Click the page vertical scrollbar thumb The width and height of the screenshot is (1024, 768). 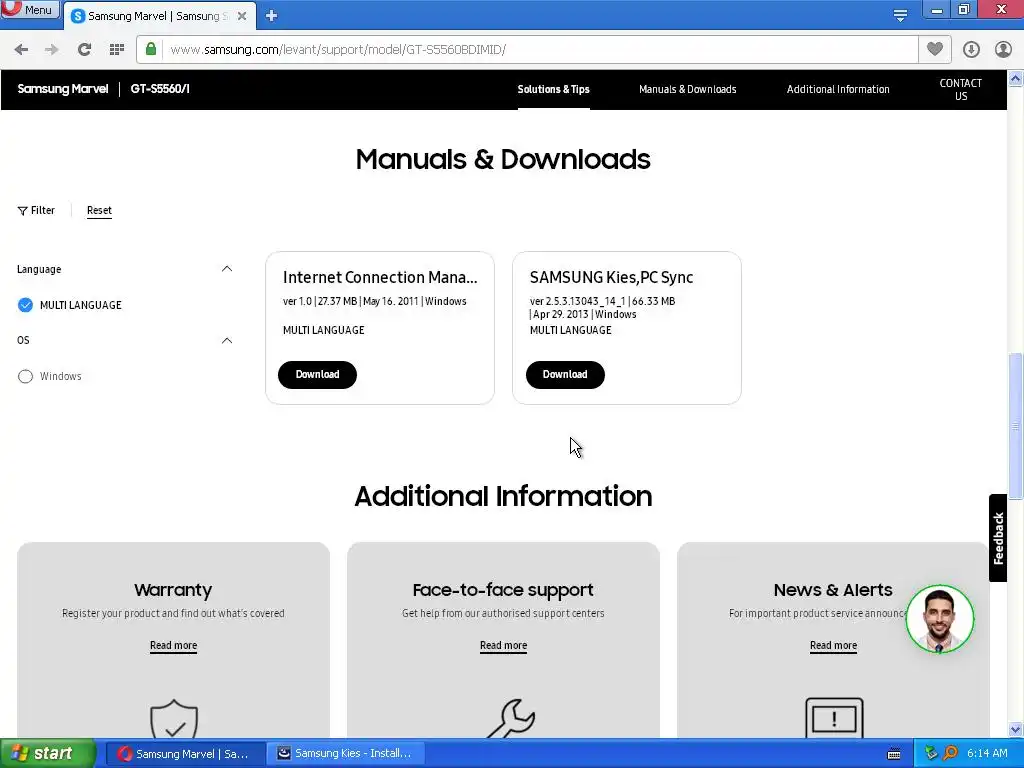click(x=1015, y=426)
